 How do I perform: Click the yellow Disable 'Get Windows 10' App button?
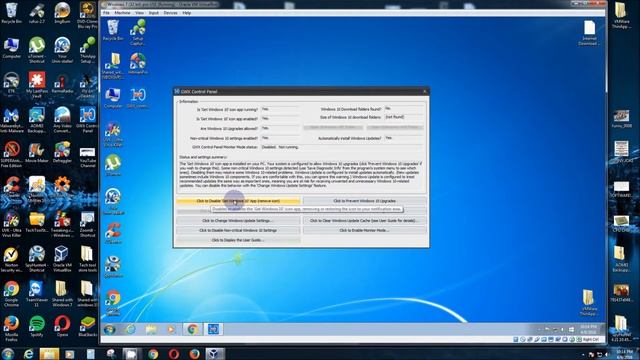(x=238, y=201)
